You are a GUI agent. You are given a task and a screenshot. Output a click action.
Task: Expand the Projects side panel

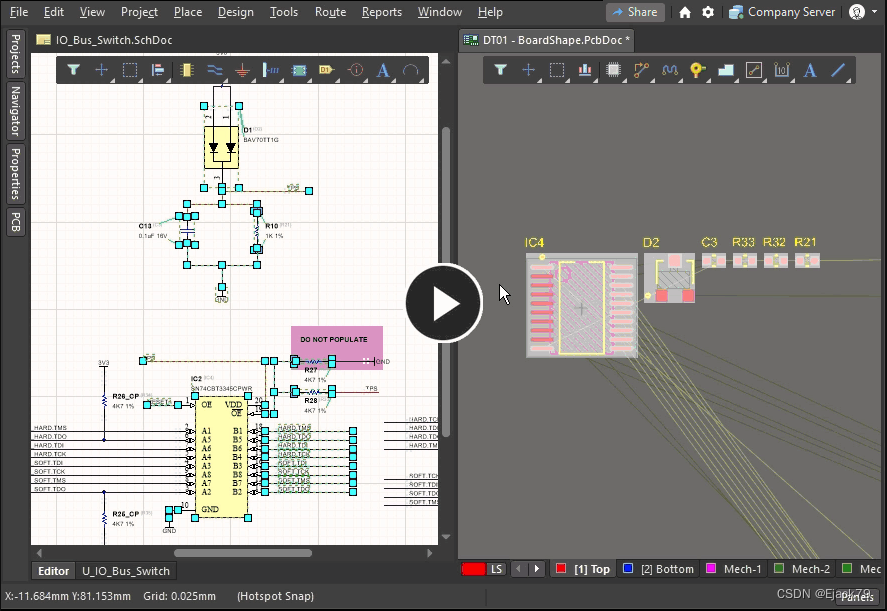pyautogui.click(x=15, y=54)
